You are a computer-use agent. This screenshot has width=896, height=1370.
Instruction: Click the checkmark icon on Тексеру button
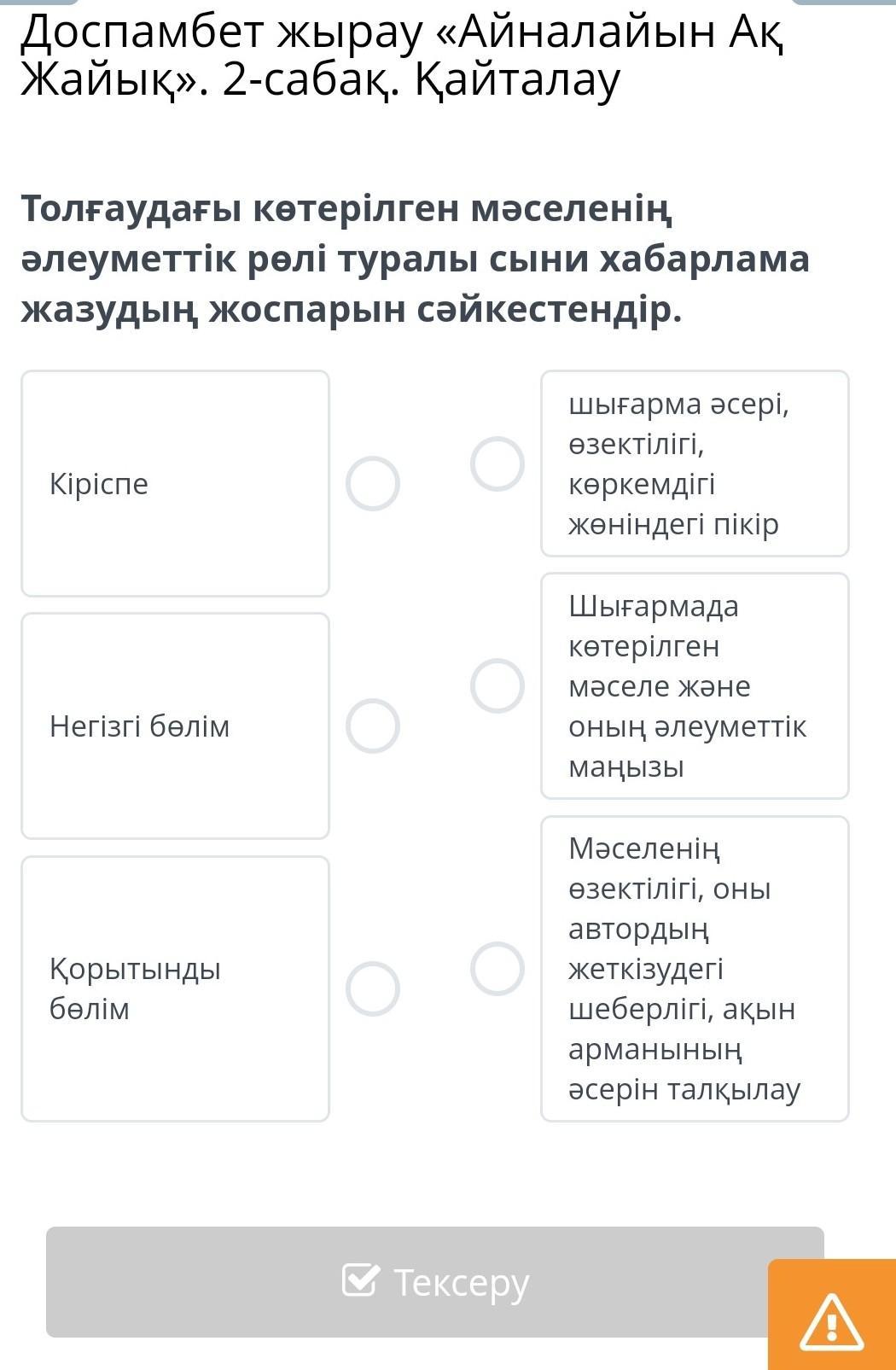click(x=359, y=1280)
